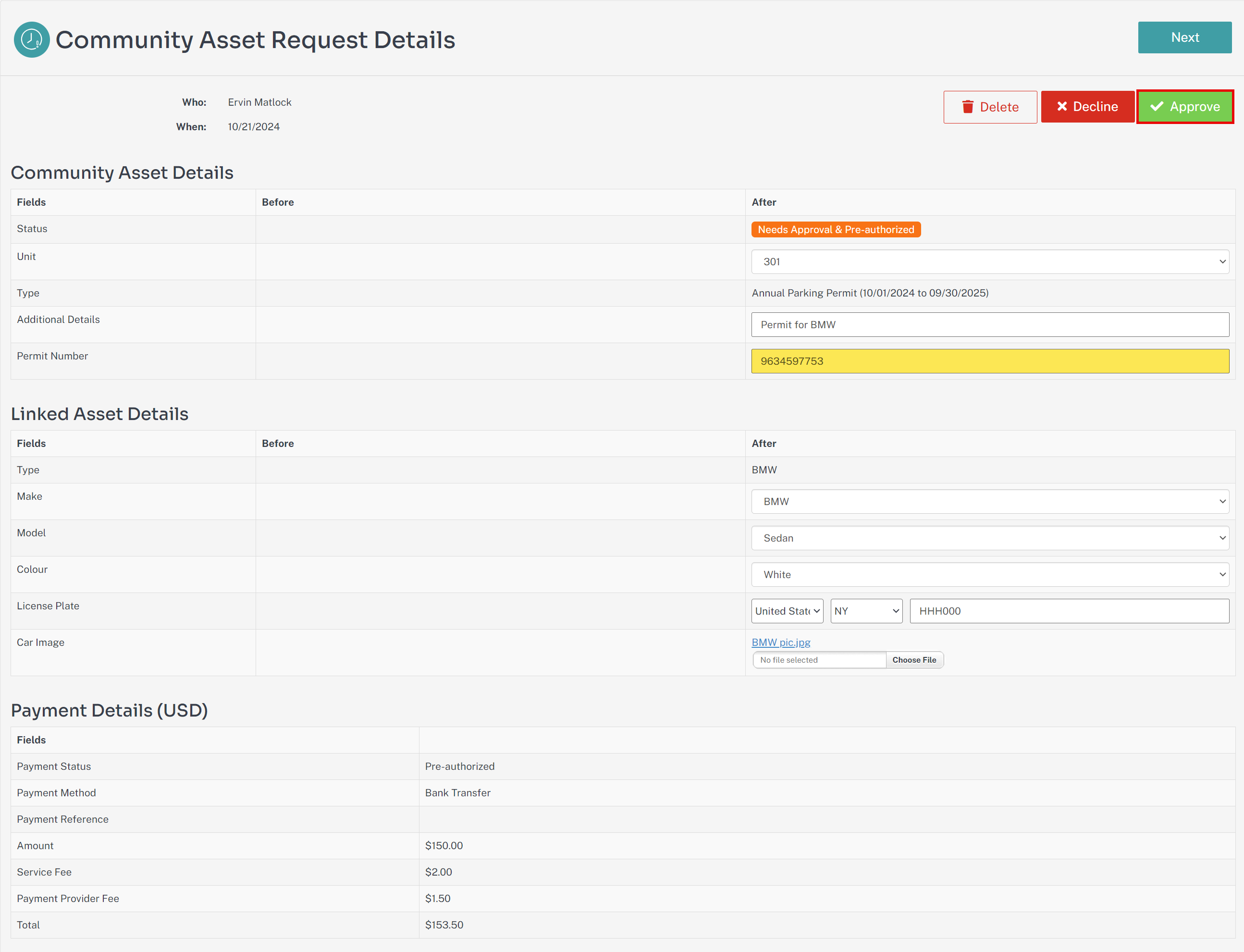Image resolution: width=1244 pixels, height=952 pixels.
Task: Open the Model dropdown showing Sedan
Action: coord(990,538)
